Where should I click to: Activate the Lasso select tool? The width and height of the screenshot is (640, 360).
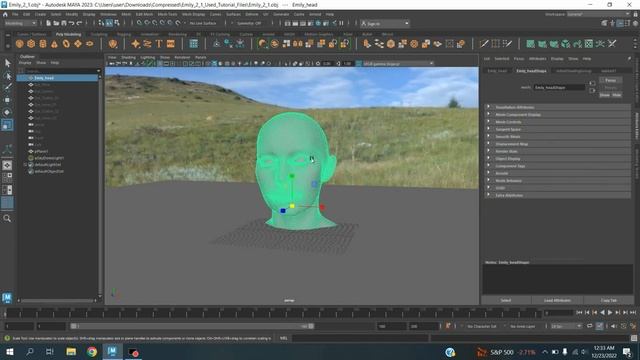[7, 76]
